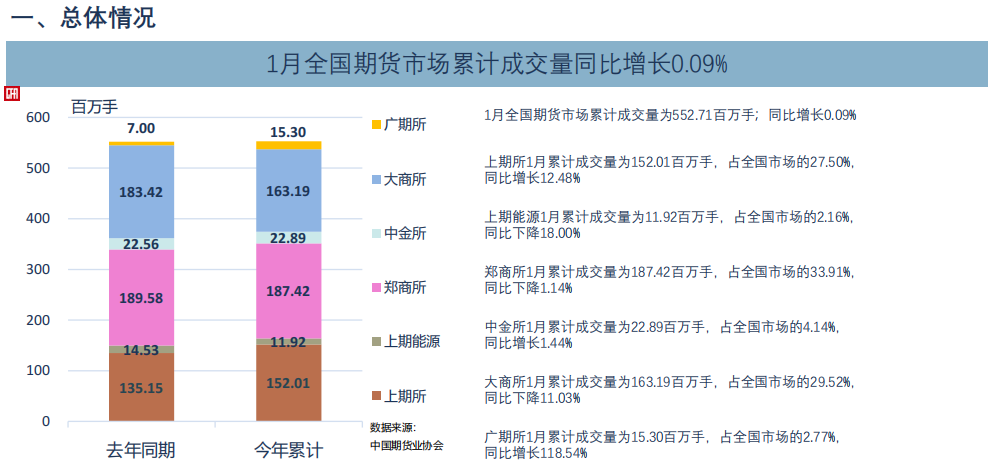Screen dimensions: 994x469
Task: Click the 郑商所 legend label
Action: point(405,288)
